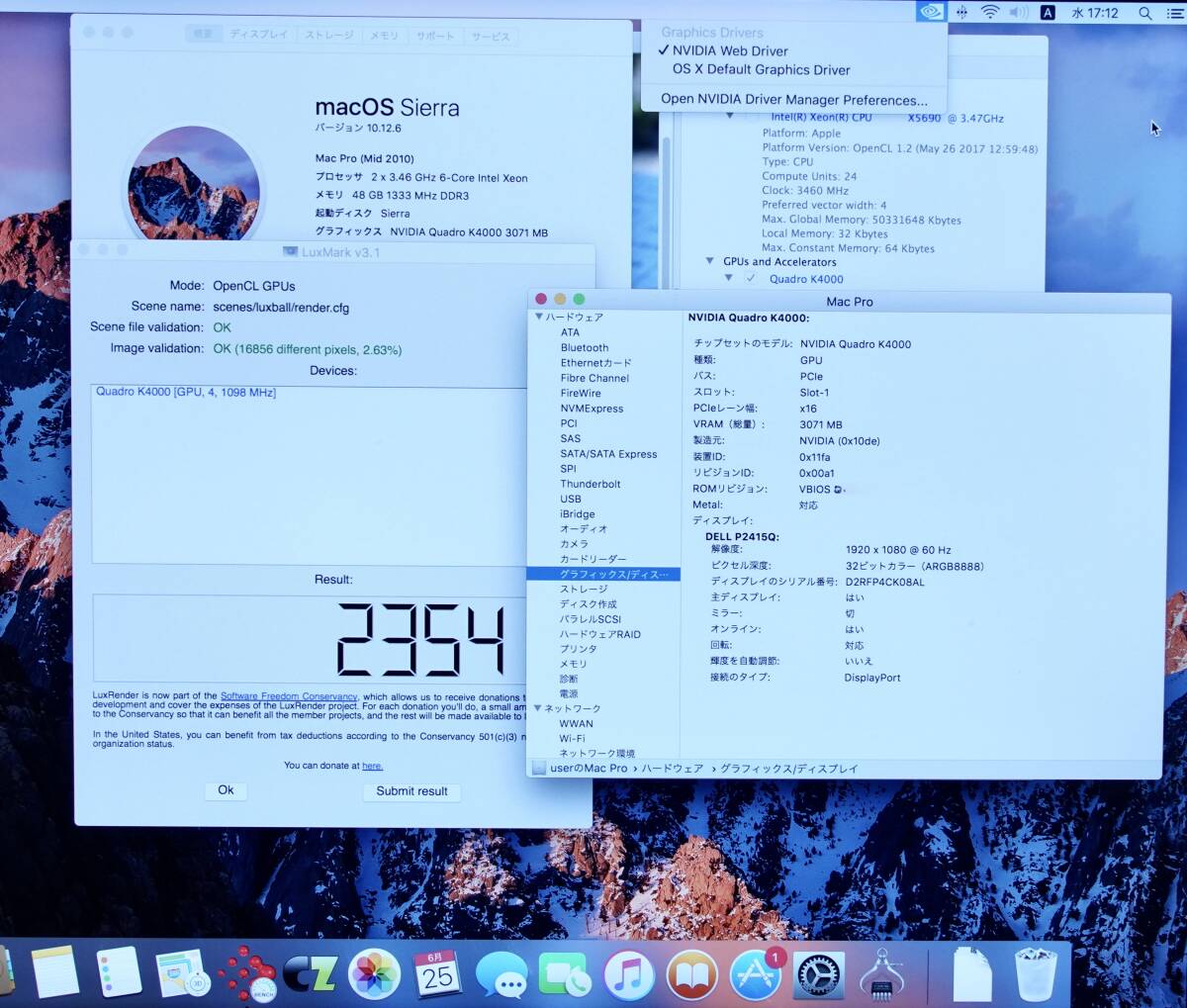The width and height of the screenshot is (1187, 1008).
Task: Launch LuxMark red balls Dock icon
Action: pos(246,973)
